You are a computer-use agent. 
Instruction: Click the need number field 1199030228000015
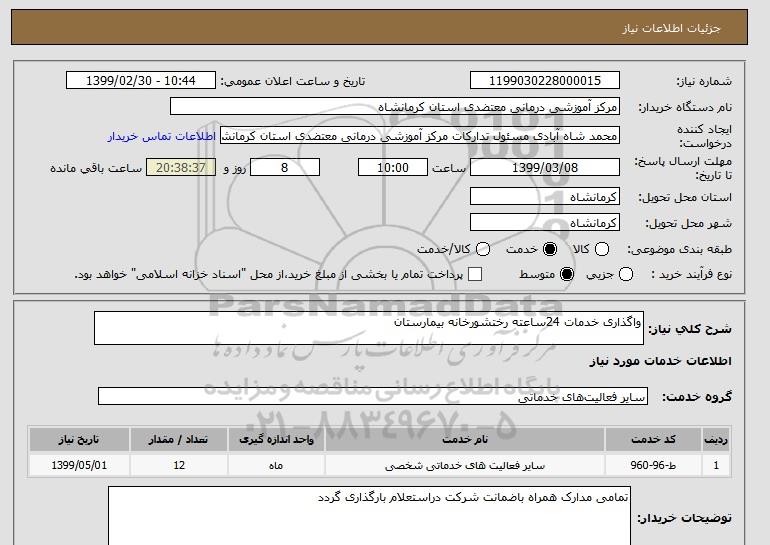pos(545,81)
